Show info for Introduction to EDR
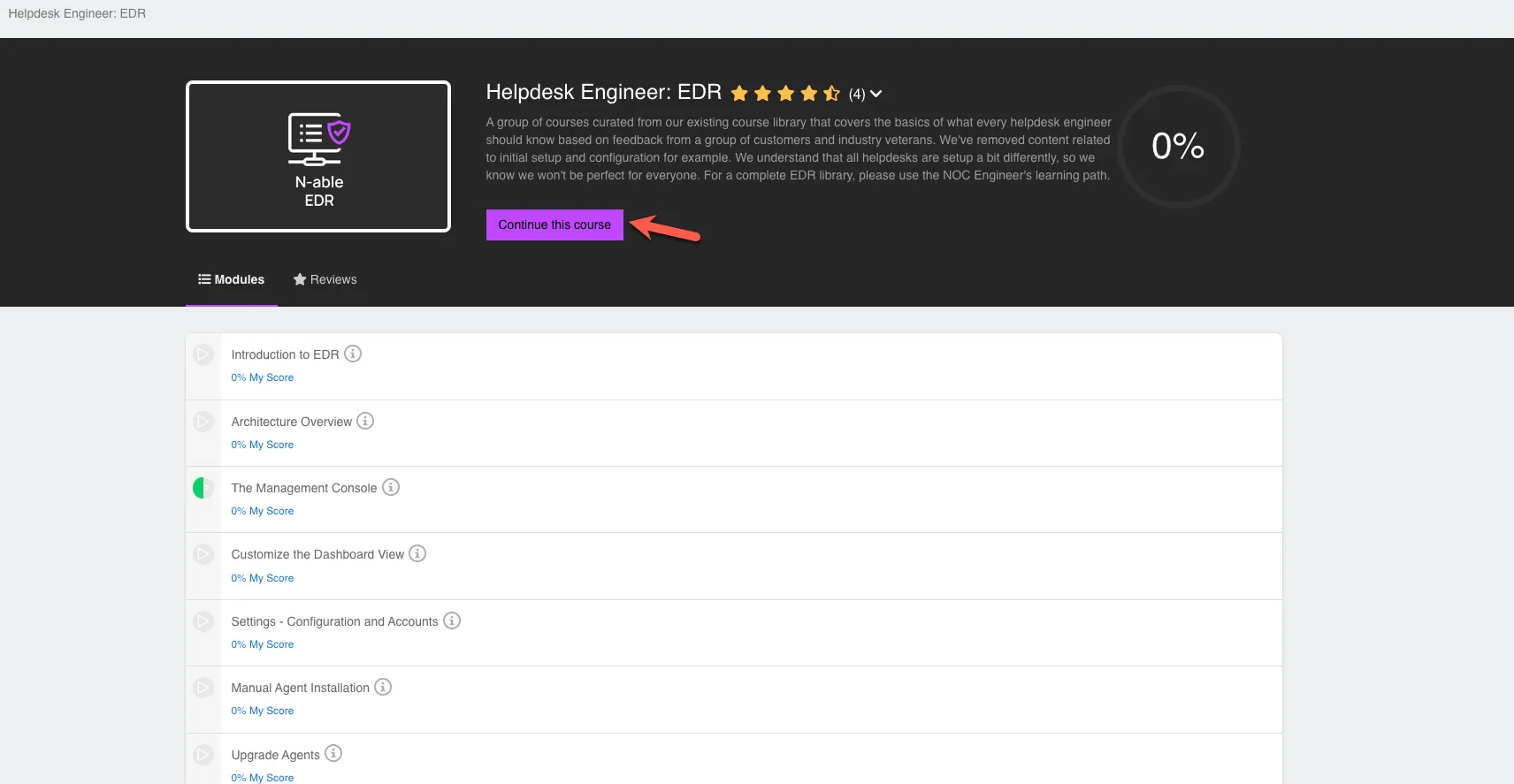 (353, 354)
